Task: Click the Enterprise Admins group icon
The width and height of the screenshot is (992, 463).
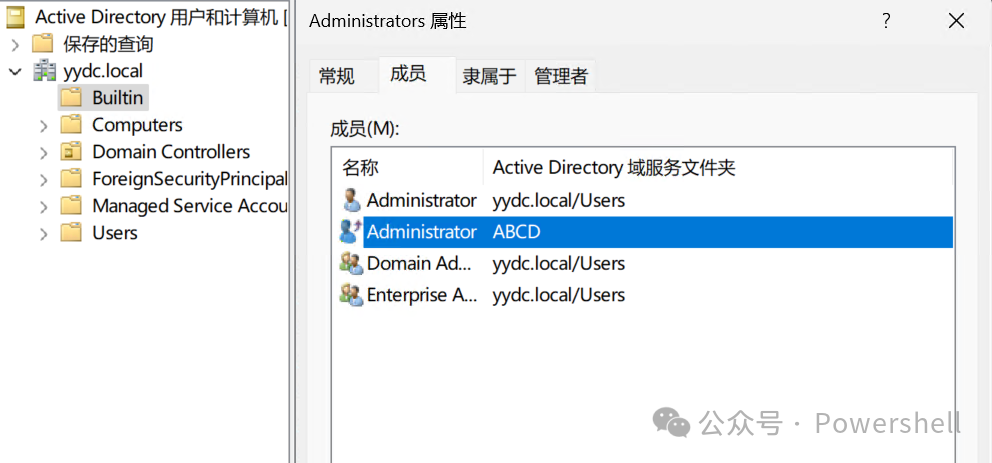Action: 351,295
